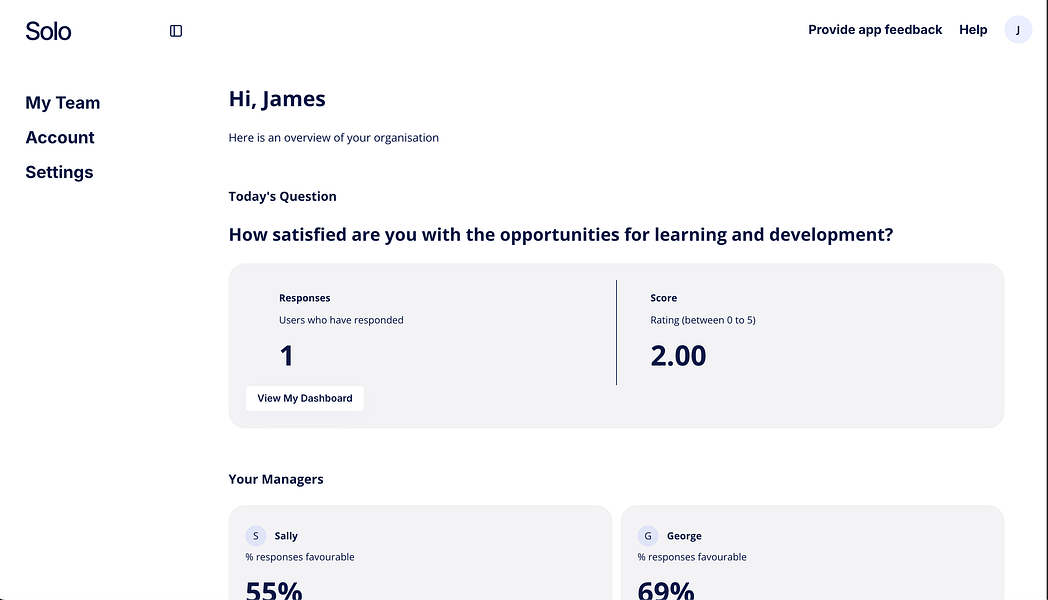
Task: Collapse the sidebar with the panel icon
Action: point(176,31)
